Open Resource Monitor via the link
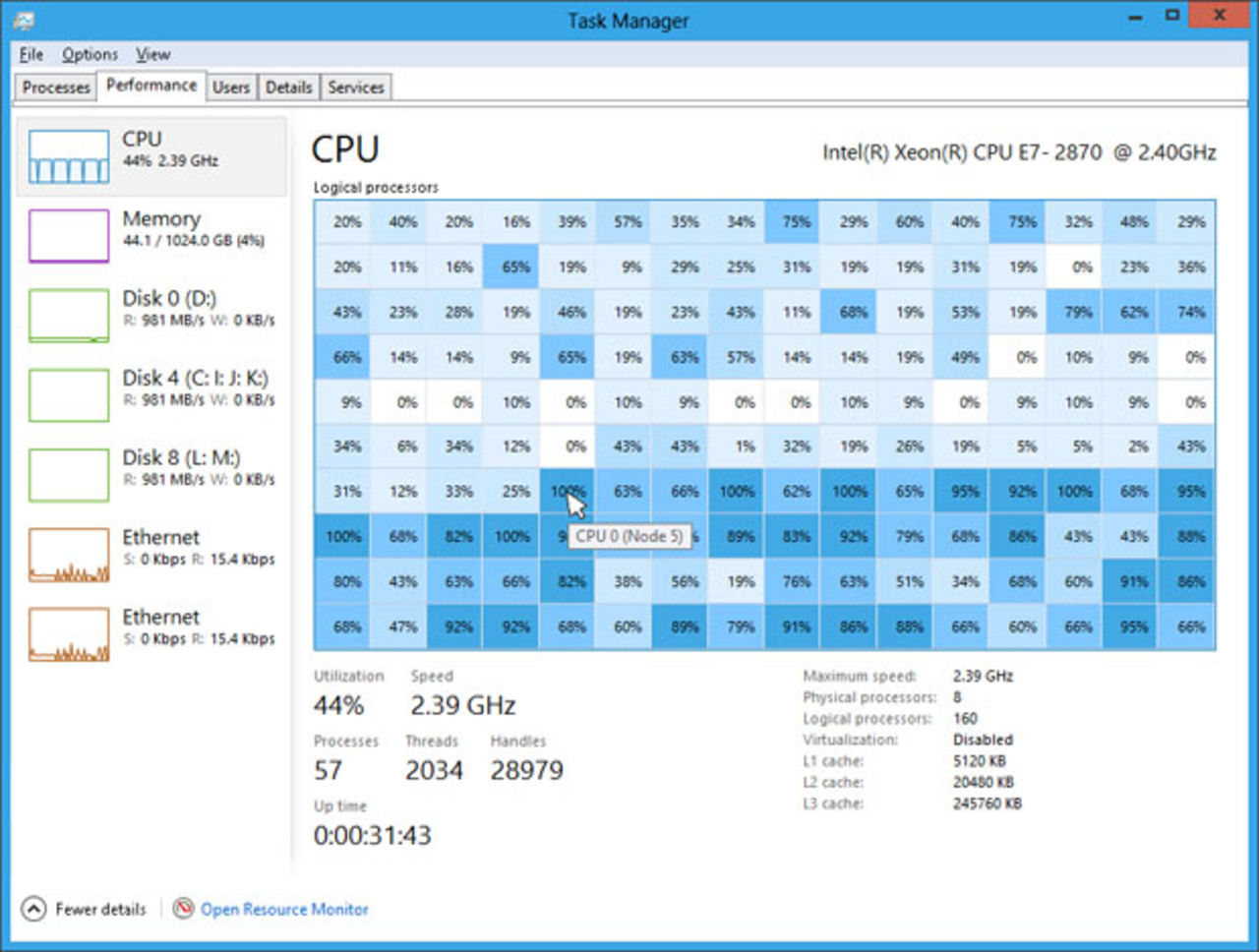1259x952 pixels. [x=283, y=910]
